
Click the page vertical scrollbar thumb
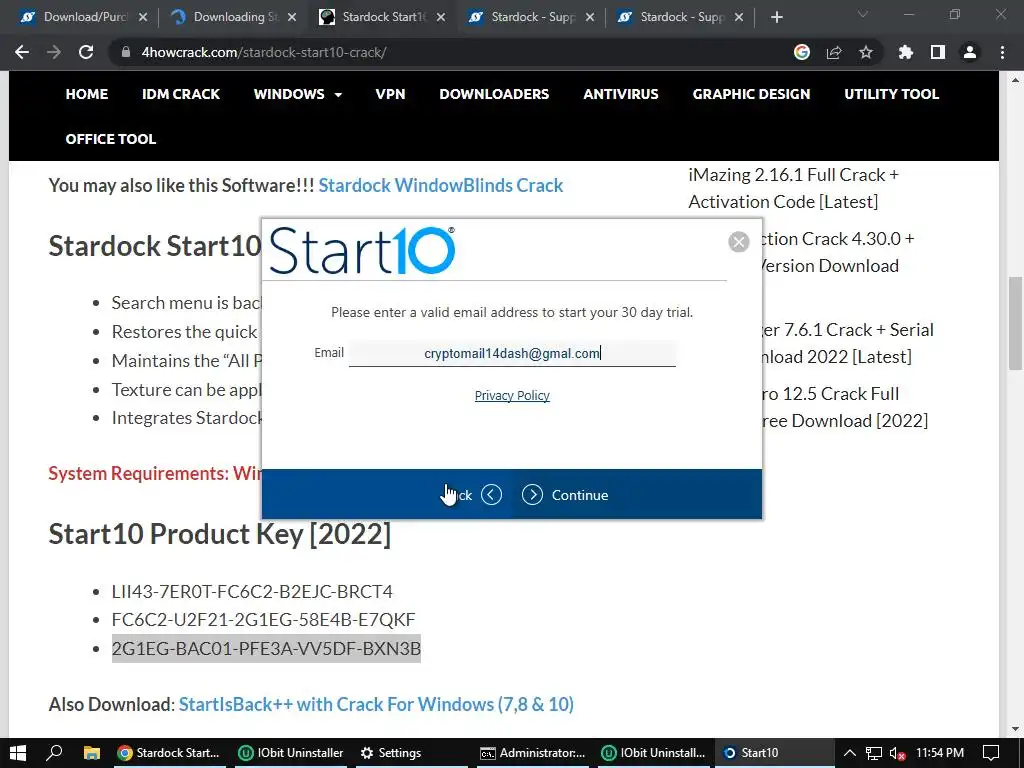click(1016, 323)
